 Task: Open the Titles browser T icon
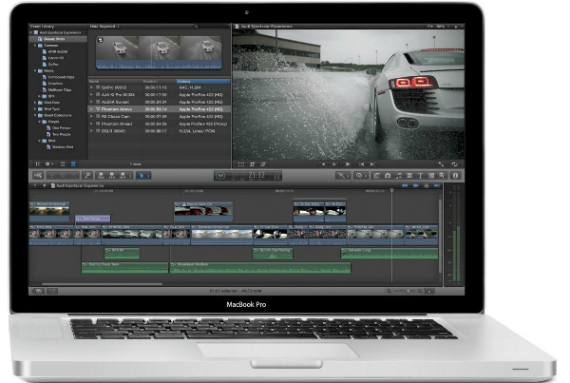[x=420, y=176]
